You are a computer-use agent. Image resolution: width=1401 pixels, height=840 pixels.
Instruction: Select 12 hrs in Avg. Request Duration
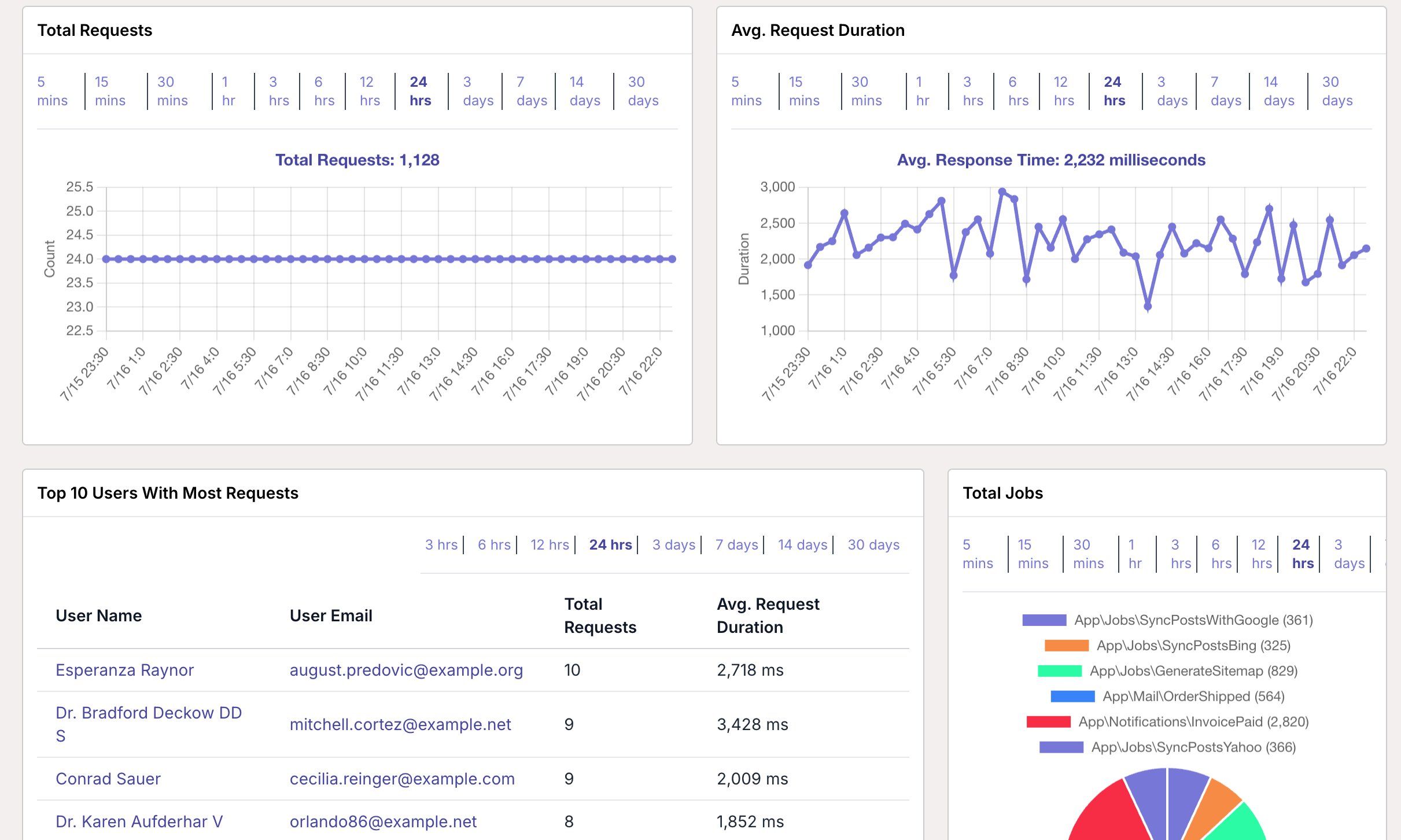(1064, 91)
